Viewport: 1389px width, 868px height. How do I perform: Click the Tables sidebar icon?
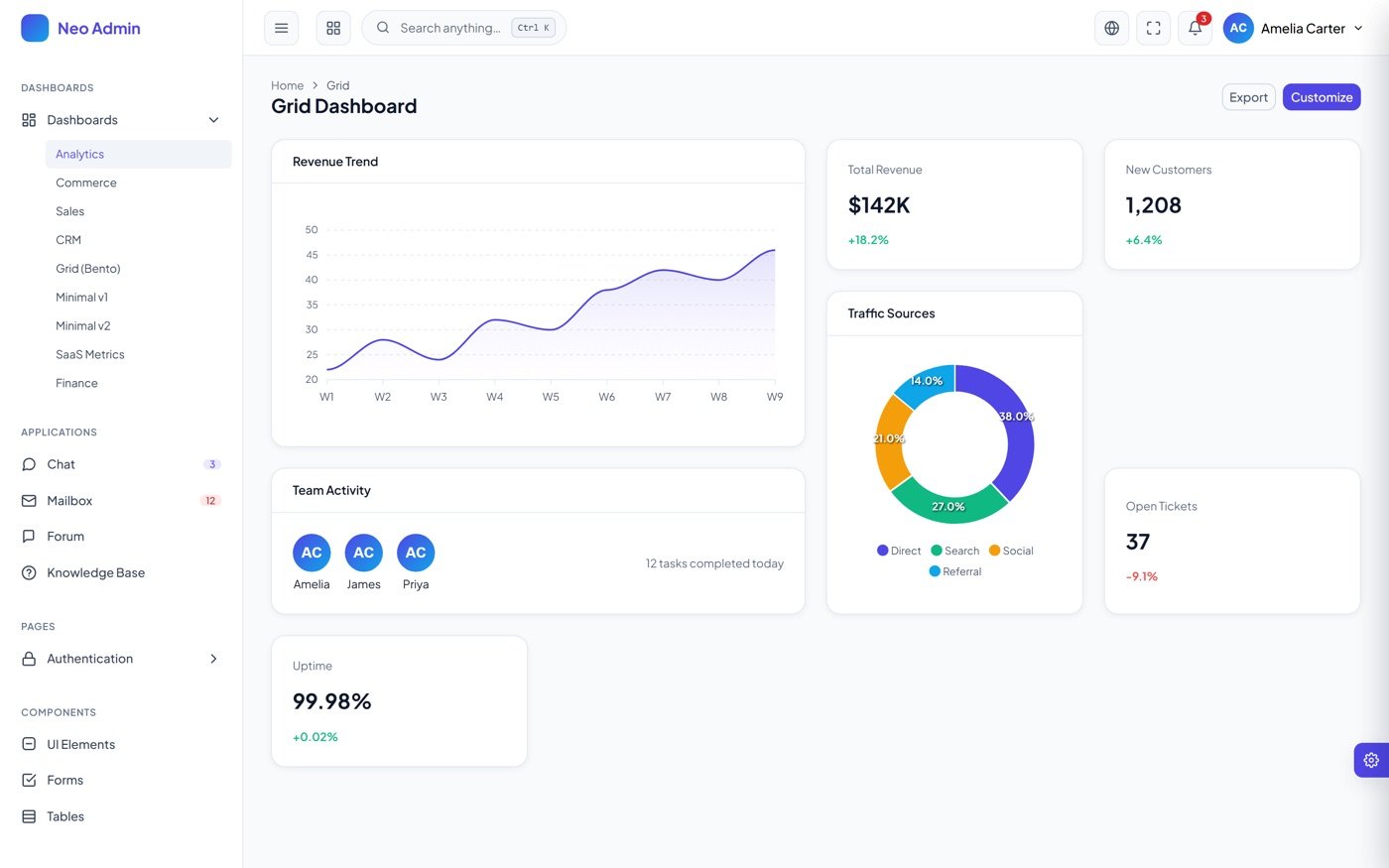[x=29, y=816]
